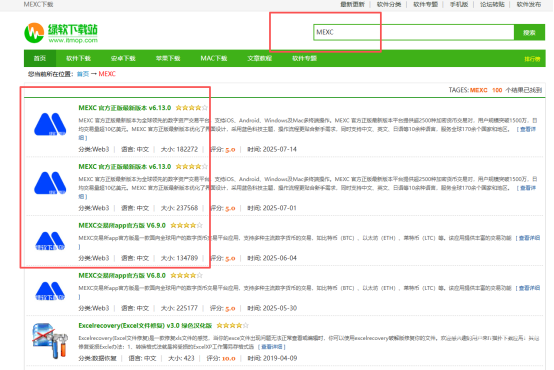Click 查看详细 for the 2025-07-01 entry

click(x=528, y=188)
